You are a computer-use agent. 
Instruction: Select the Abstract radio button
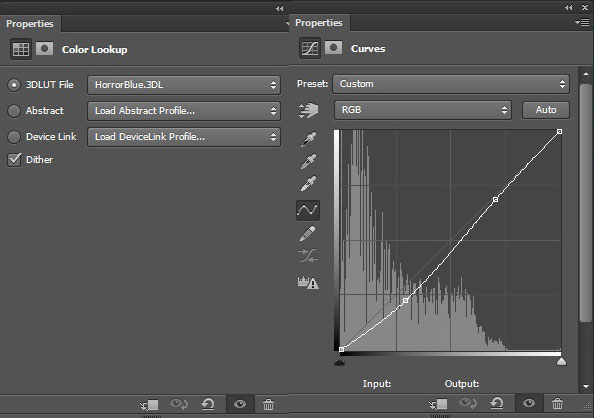14,111
